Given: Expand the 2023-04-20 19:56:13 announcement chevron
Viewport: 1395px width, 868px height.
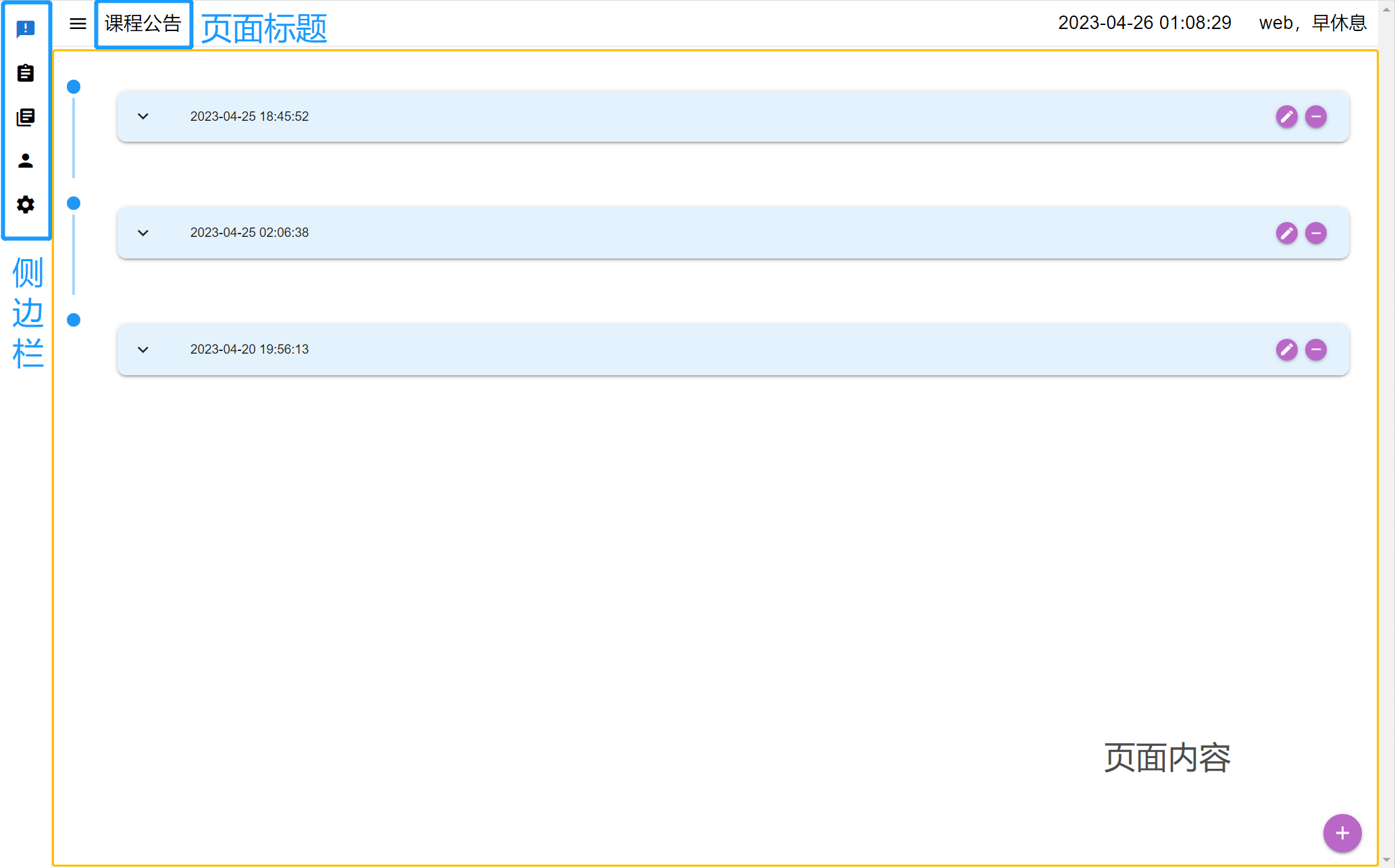Looking at the screenshot, I should [x=143, y=350].
